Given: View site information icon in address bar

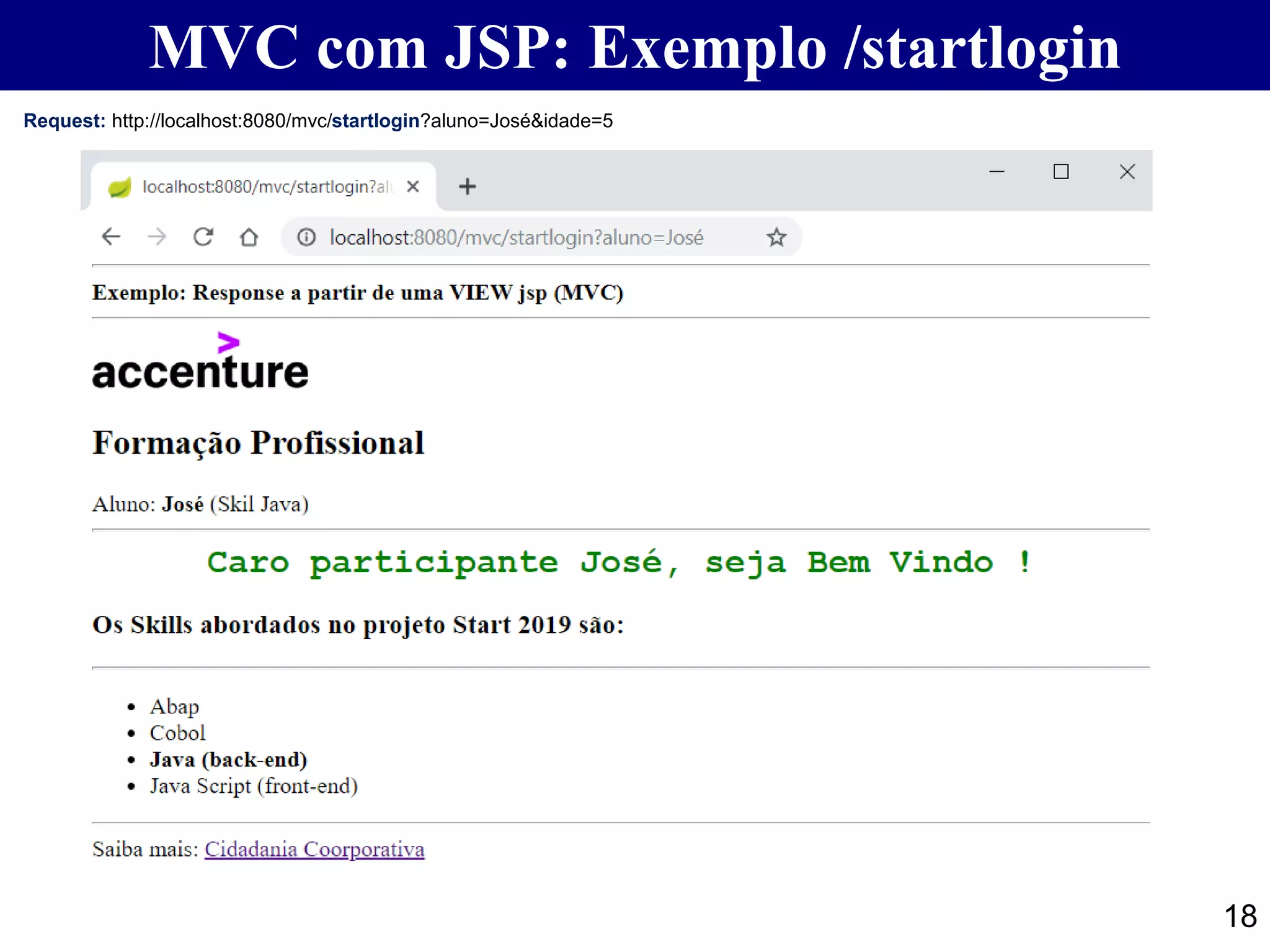Looking at the screenshot, I should click(x=306, y=237).
